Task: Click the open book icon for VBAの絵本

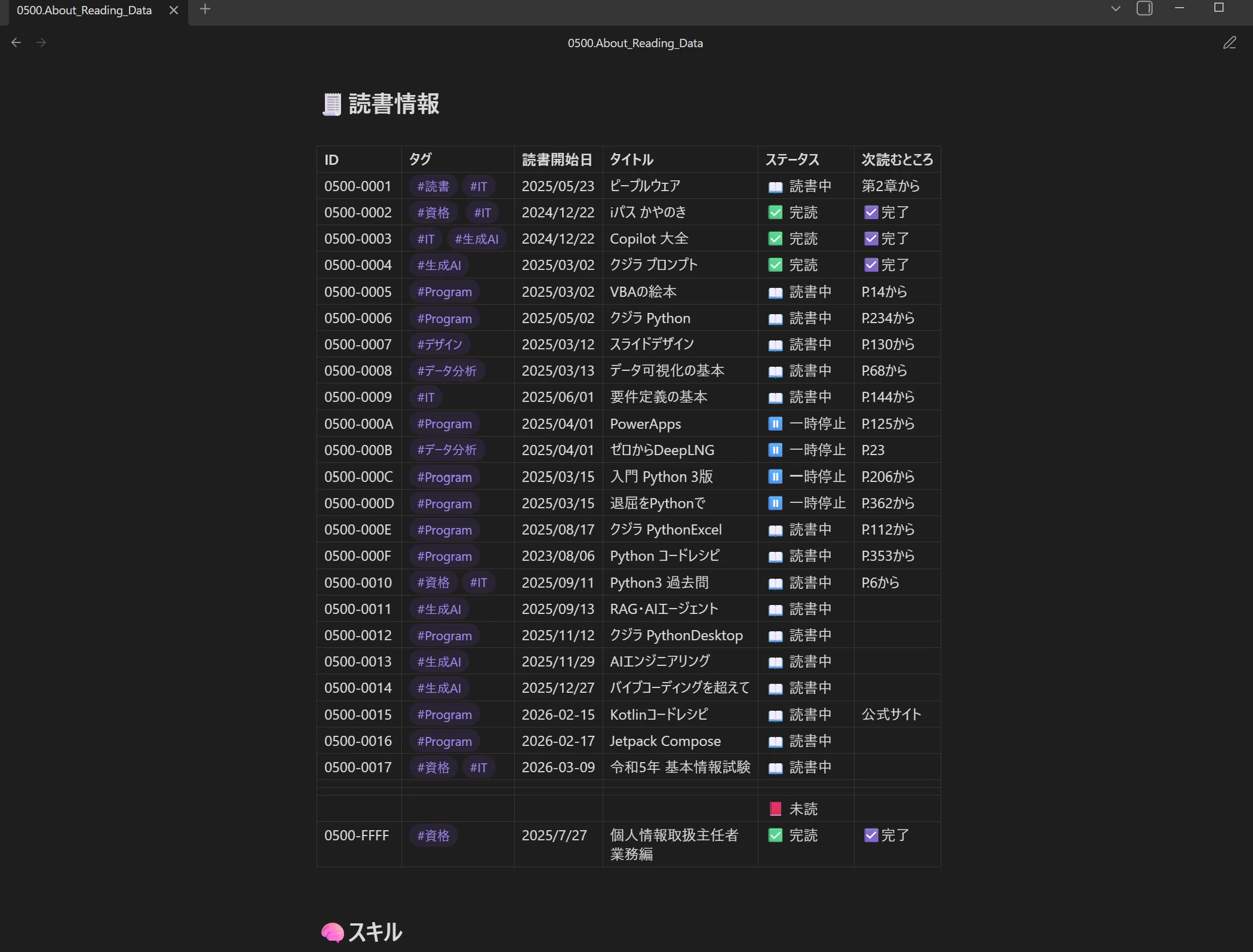Action: 775,292
